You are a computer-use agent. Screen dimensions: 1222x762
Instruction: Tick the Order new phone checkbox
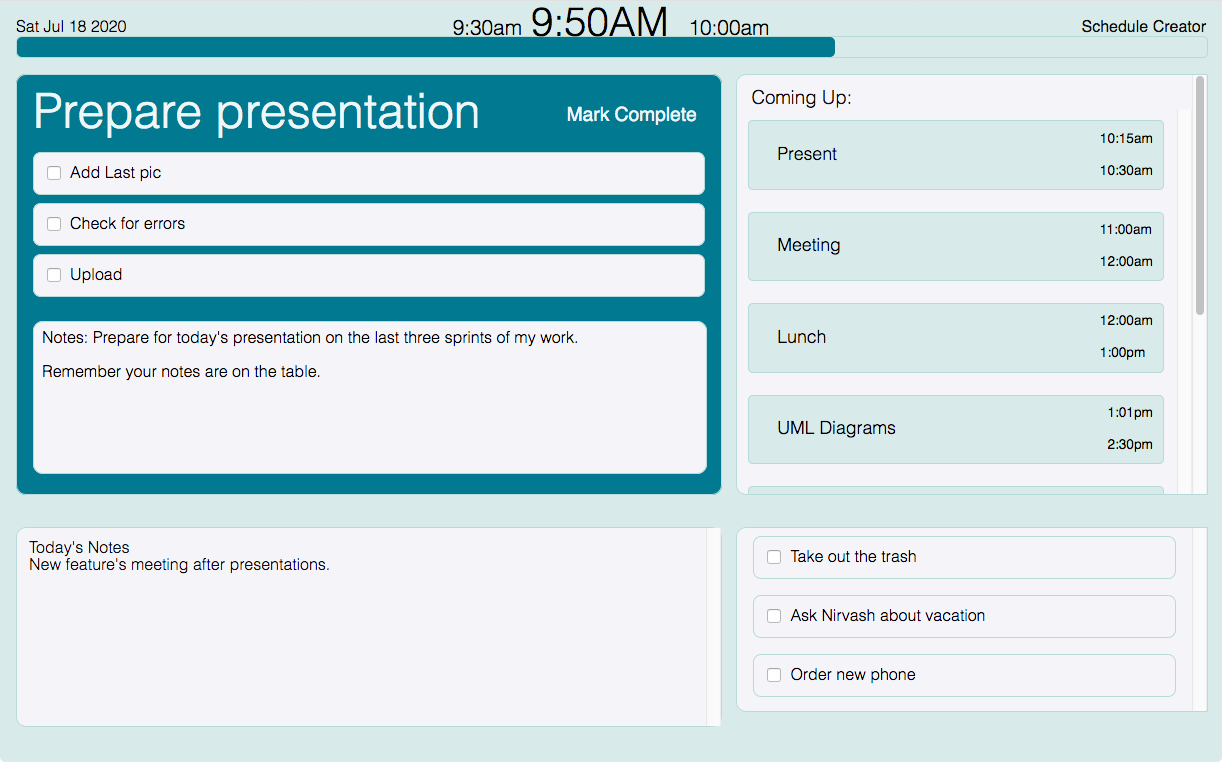pos(773,675)
